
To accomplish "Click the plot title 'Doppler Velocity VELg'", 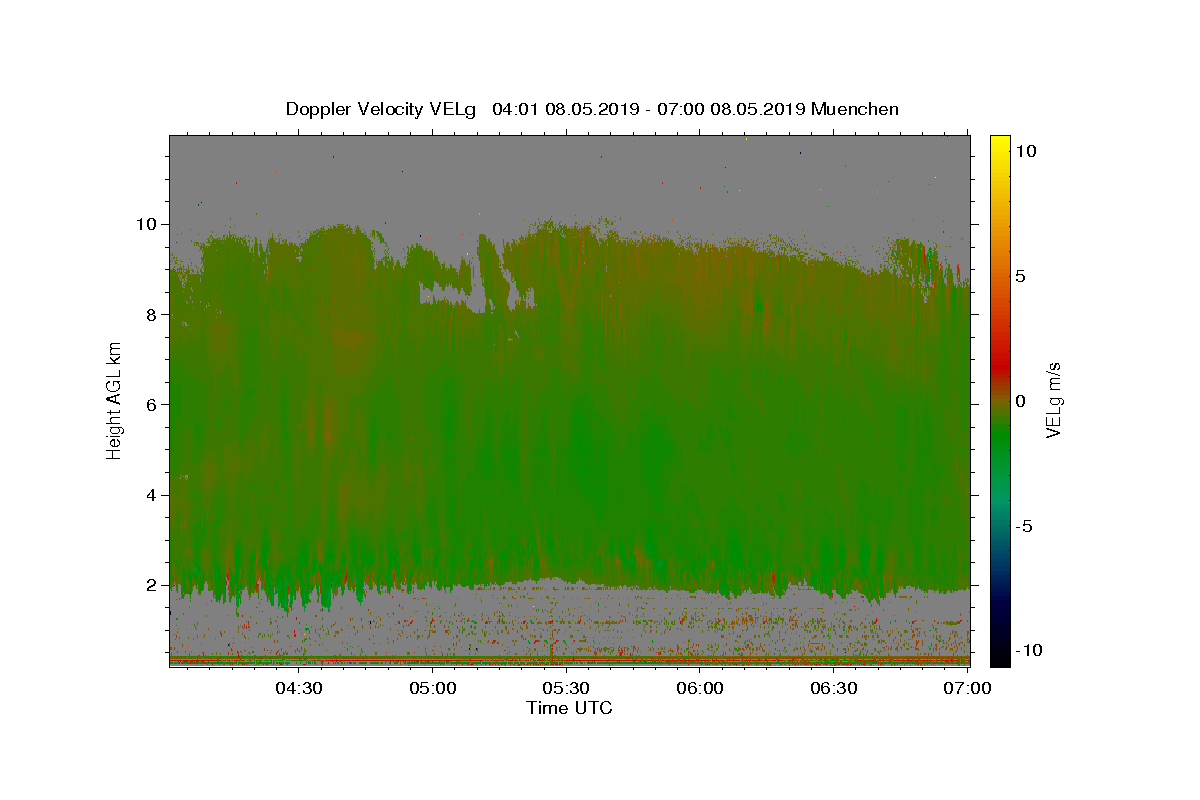I will (381, 109).
